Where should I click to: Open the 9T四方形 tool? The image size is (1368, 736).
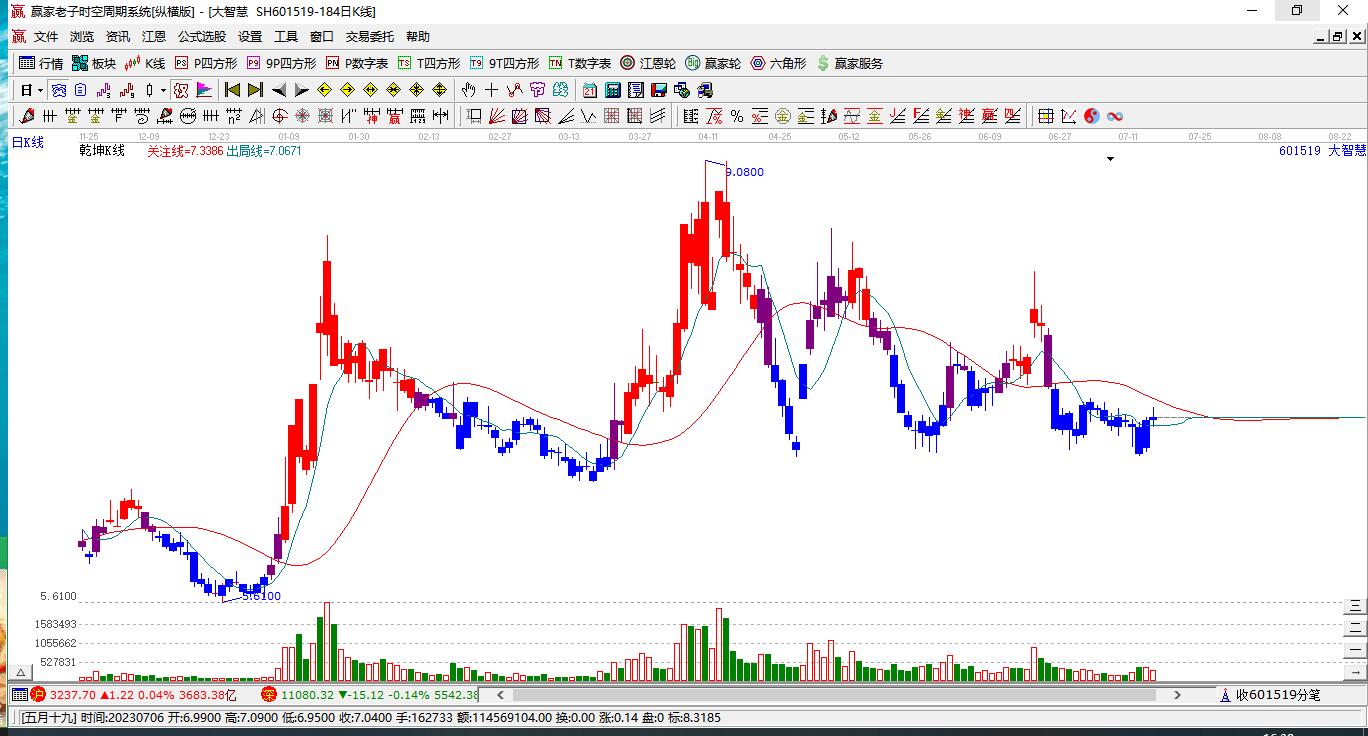505,63
